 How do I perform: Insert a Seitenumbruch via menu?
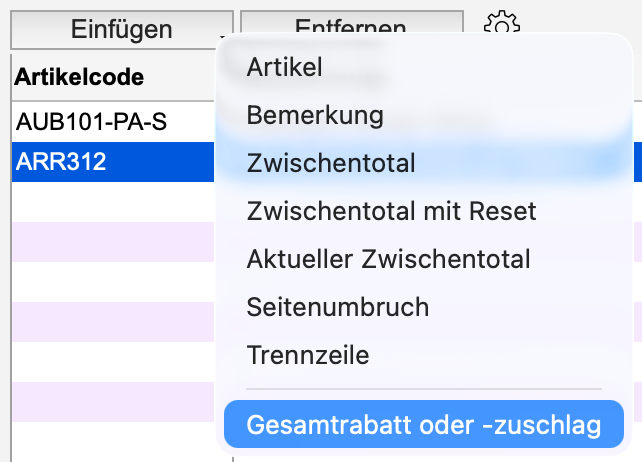coord(338,306)
